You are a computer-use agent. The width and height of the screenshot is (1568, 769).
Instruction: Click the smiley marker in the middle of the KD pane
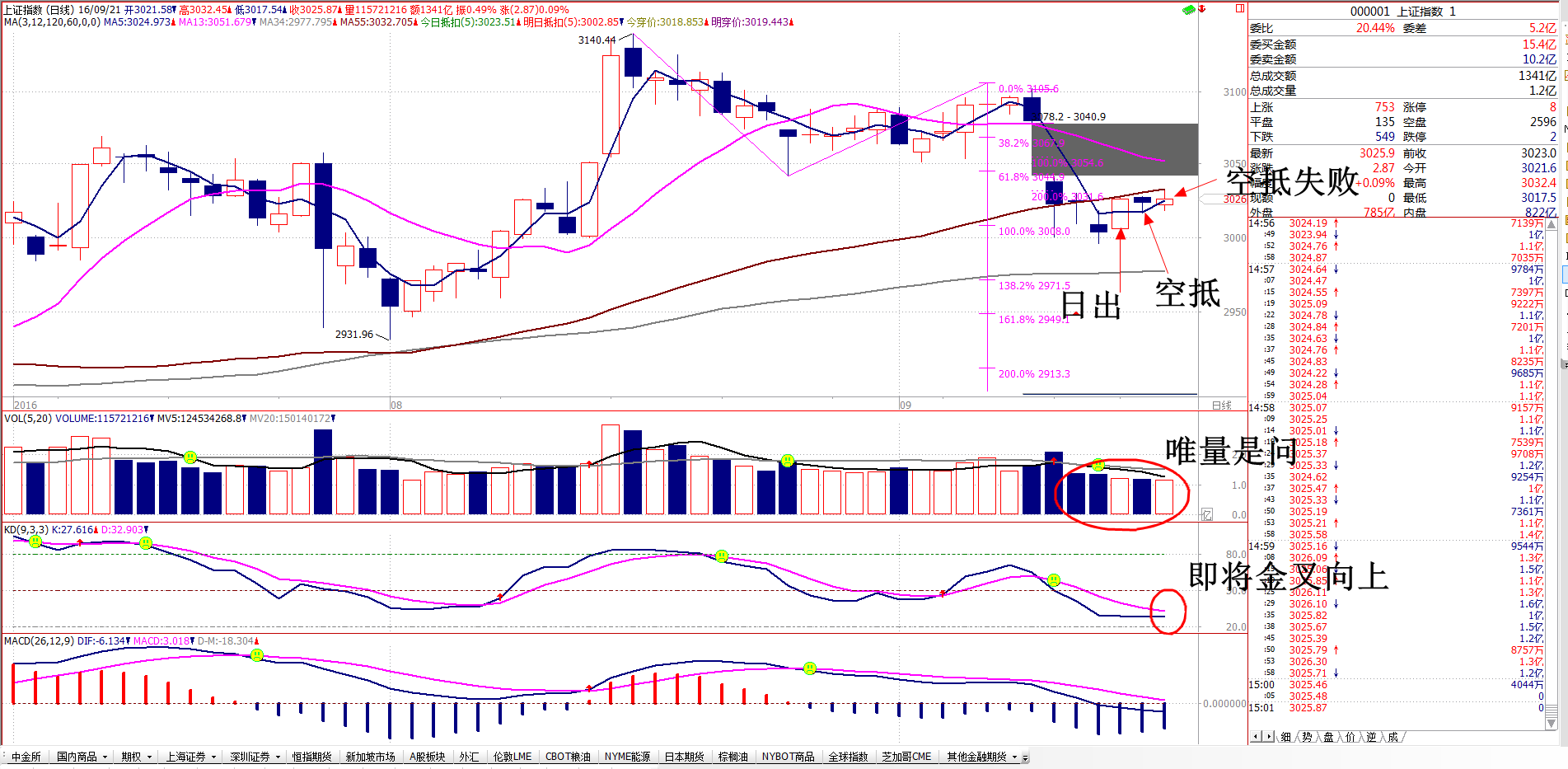point(722,556)
